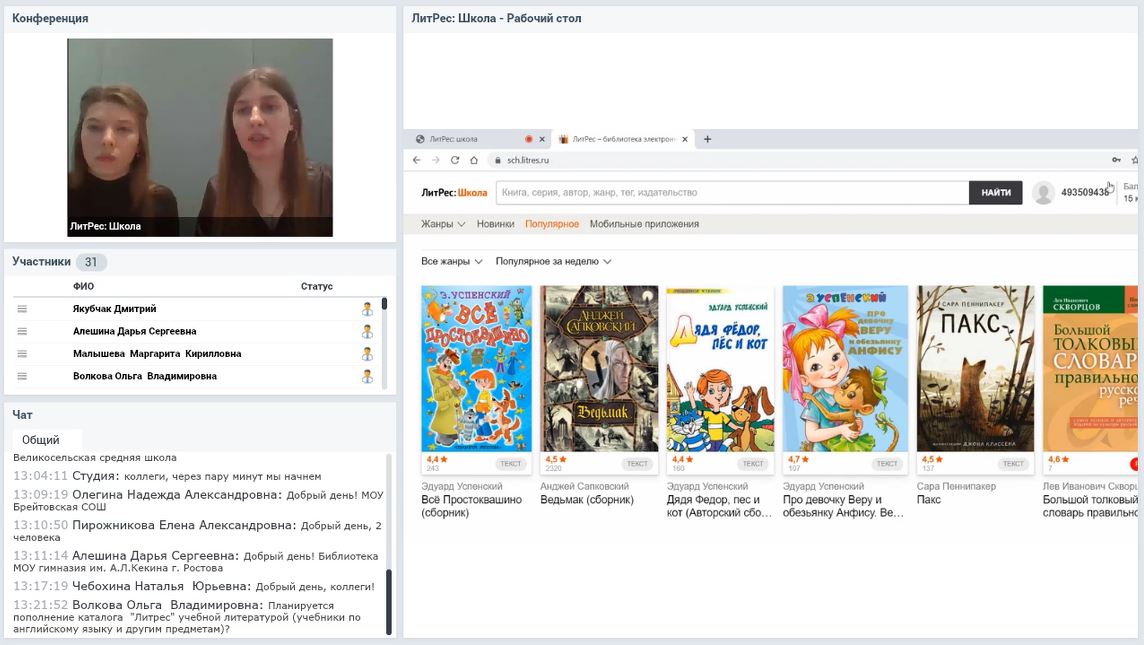The width and height of the screenshot is (1144, 645).
Task: Open 'Ведьмак (сборник)' title link
Action: 587,500
